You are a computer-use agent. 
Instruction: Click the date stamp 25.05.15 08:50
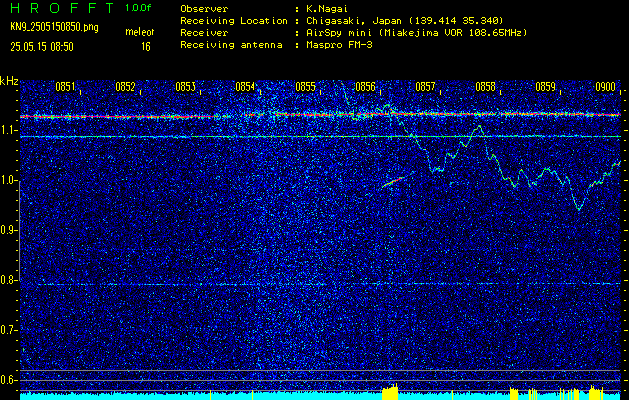[42, 47]
